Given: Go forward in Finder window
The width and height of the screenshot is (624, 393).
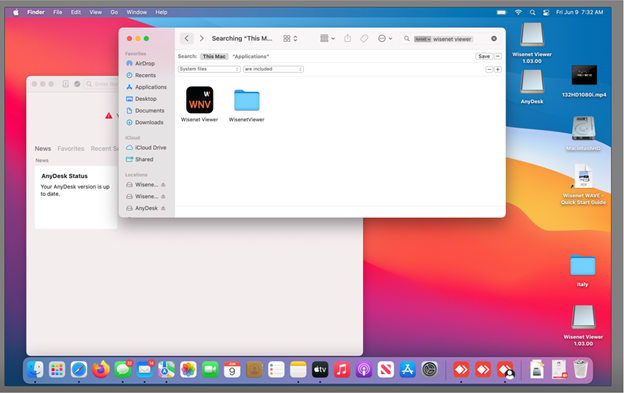Looking at the screenshot, I should click(202, 39).
